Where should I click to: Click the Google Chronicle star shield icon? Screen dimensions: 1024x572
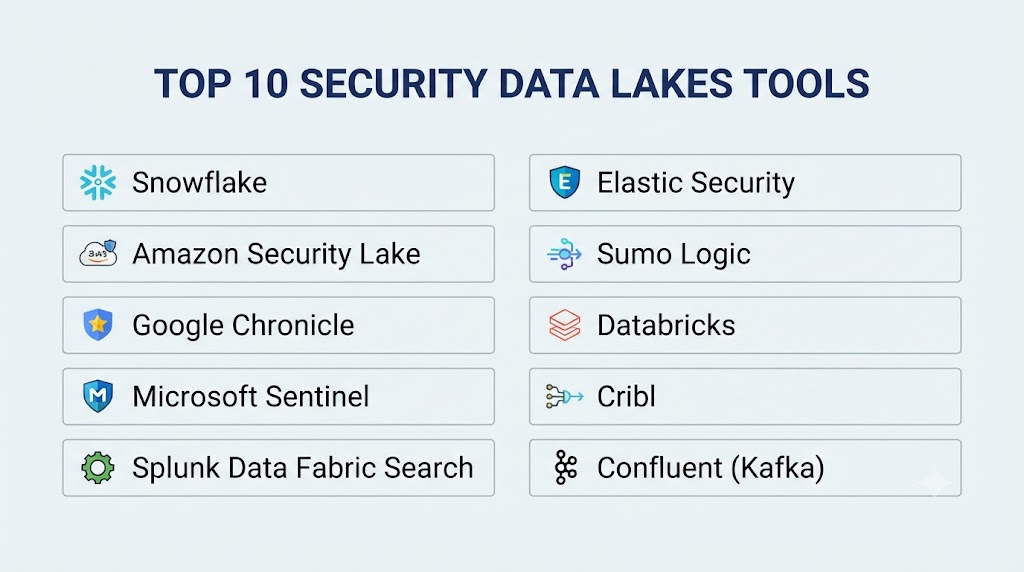(x=98, y=325)
